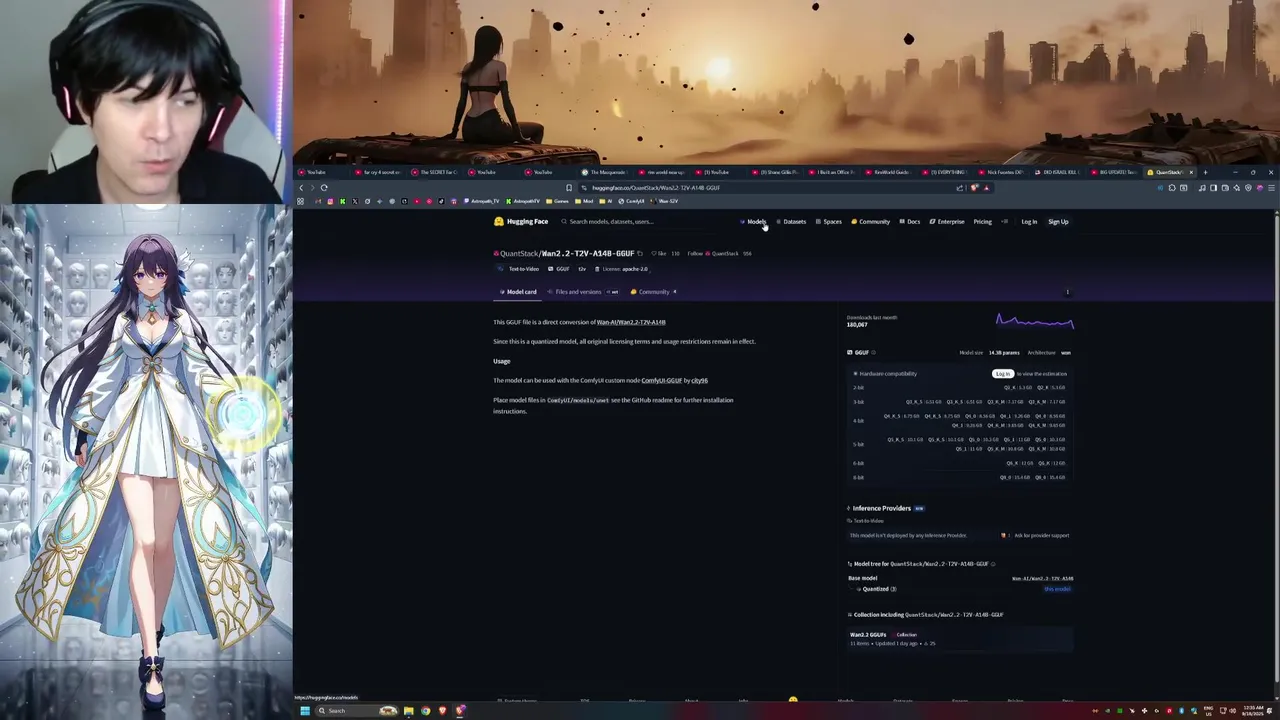Switch to Model card tab
This screenshot has height=720, width=1280.
[518, 292]
